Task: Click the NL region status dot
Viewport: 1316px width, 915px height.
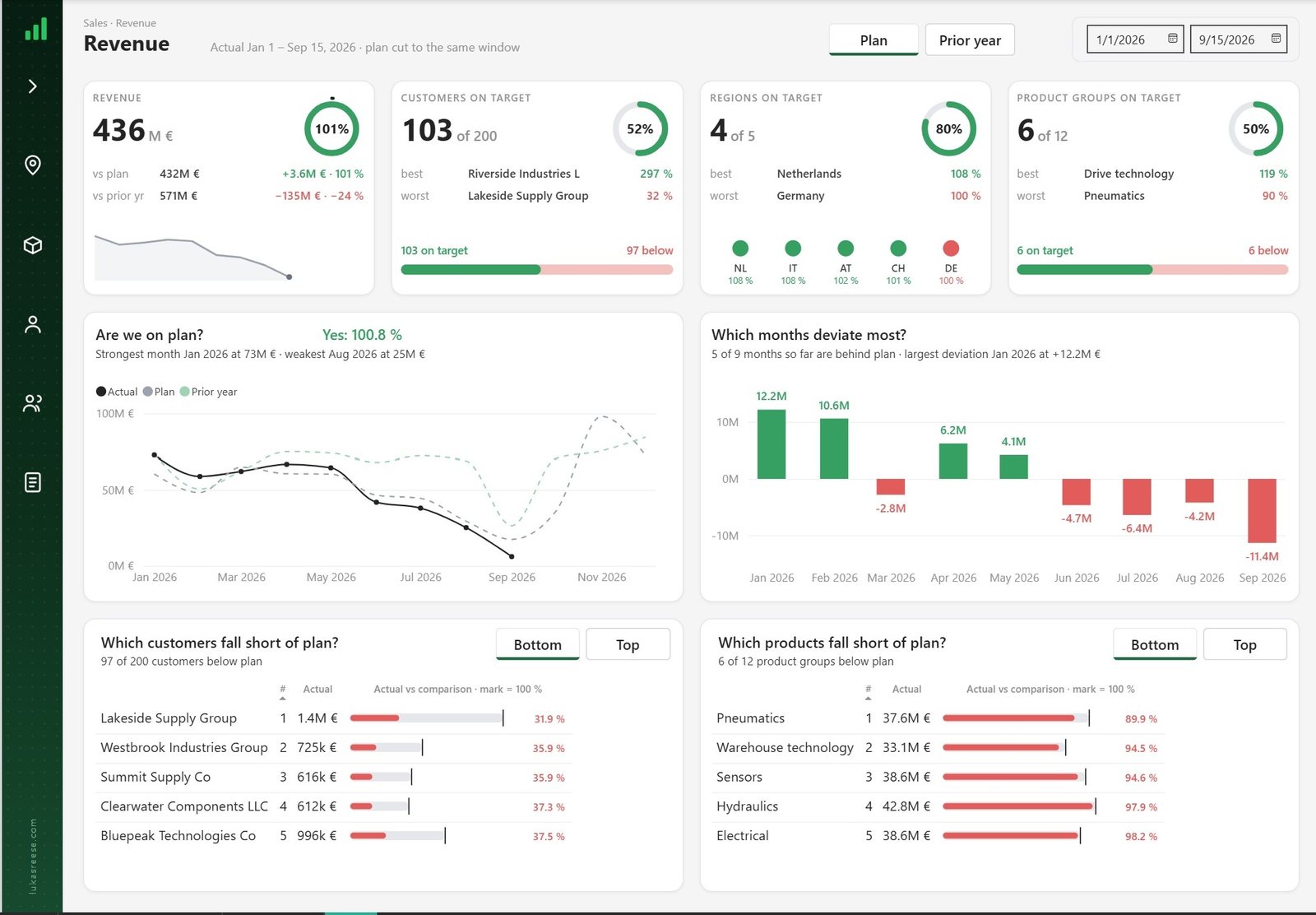Action: pos(740,248)
